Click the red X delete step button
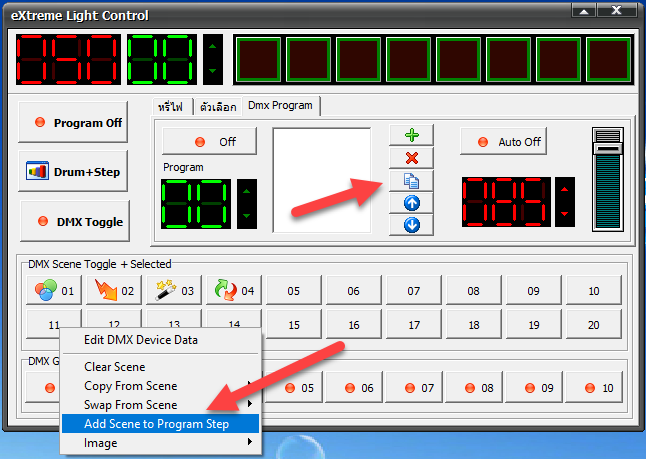Screen dimensions: 646x459 pos(411,158)
